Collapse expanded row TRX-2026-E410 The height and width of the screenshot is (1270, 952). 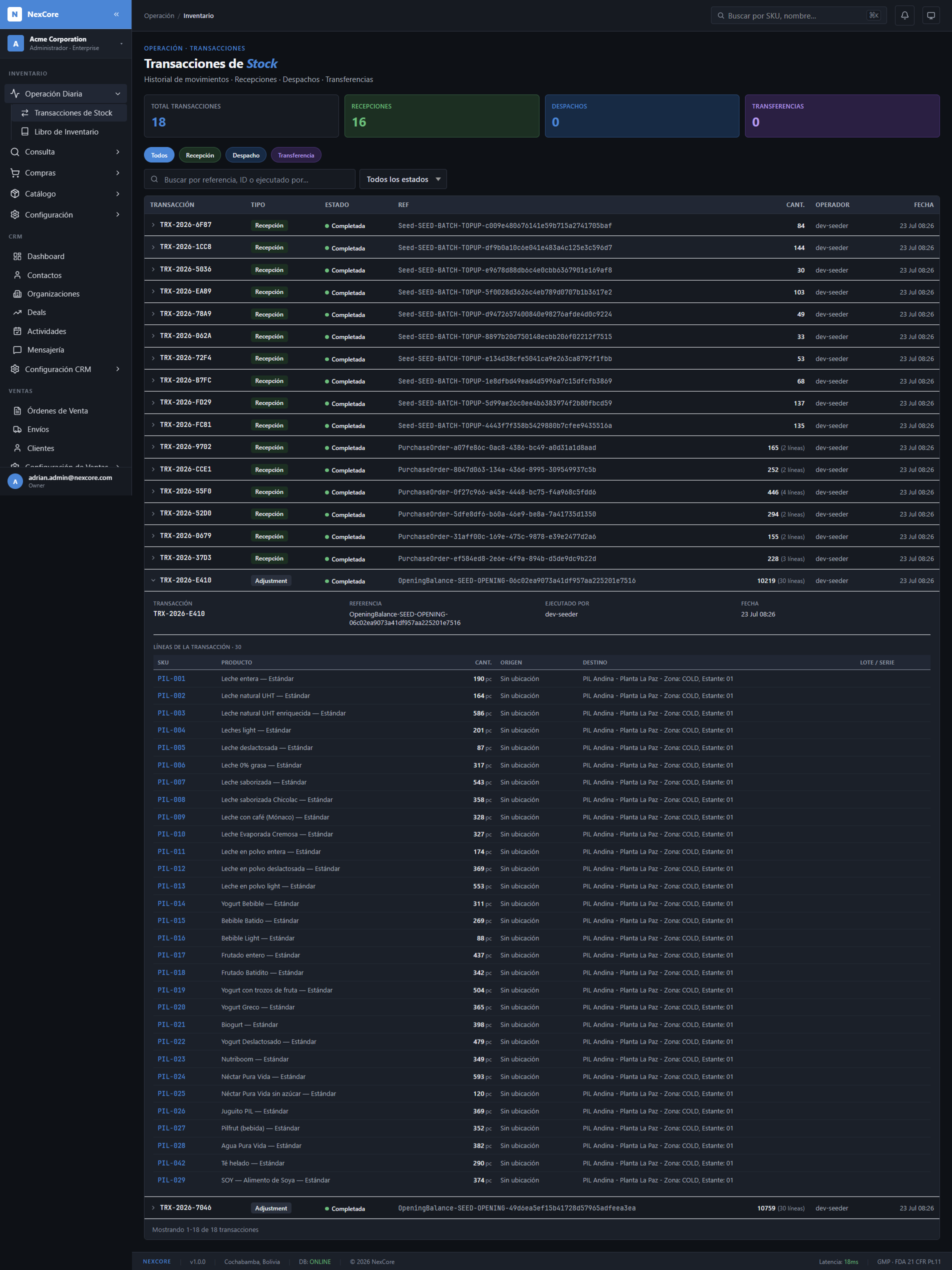coord(153,580)
